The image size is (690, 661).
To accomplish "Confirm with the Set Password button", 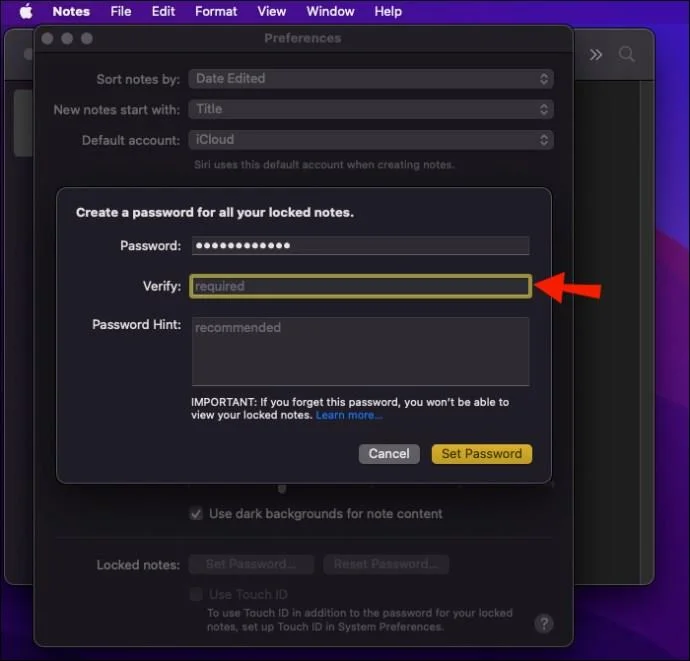I will 482,454.
